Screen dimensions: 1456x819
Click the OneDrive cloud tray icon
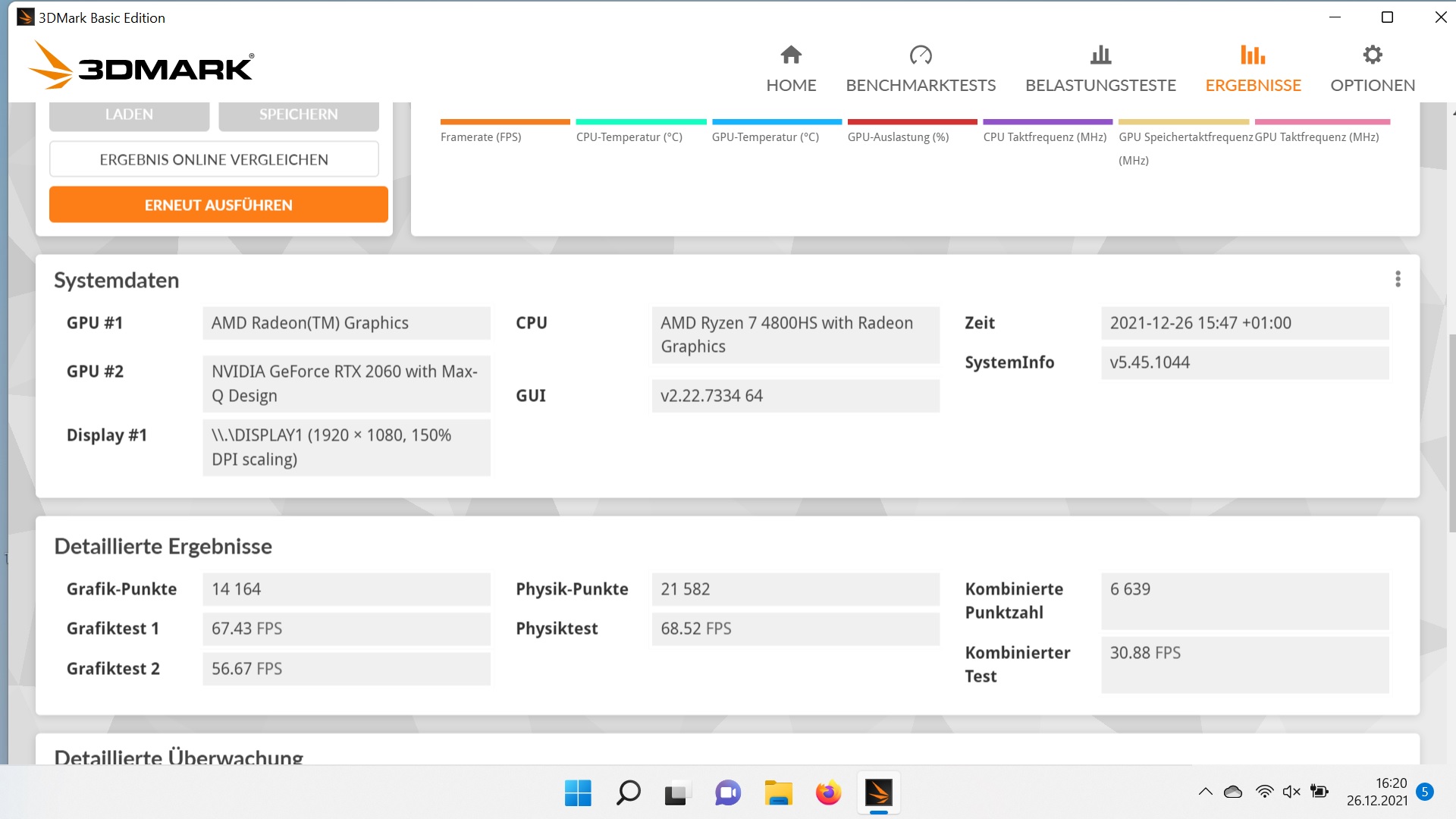1233,792
